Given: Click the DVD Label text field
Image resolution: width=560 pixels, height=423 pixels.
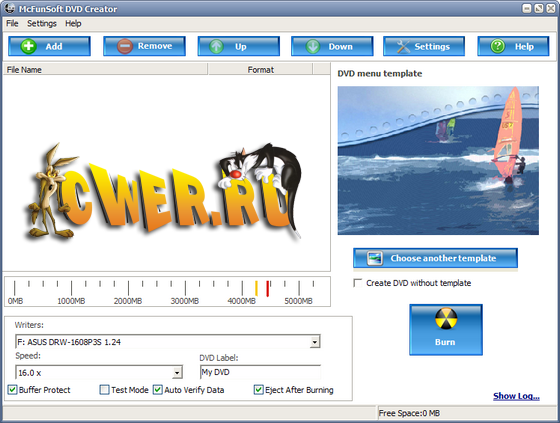Looking at the screenshot, I should click(x=260, y=372).
